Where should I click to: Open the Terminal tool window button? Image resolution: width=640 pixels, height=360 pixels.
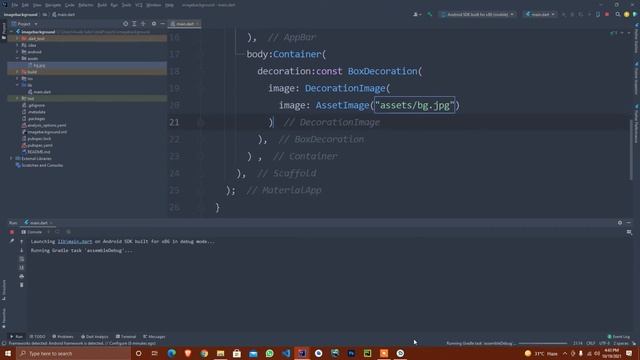(126, 337)
